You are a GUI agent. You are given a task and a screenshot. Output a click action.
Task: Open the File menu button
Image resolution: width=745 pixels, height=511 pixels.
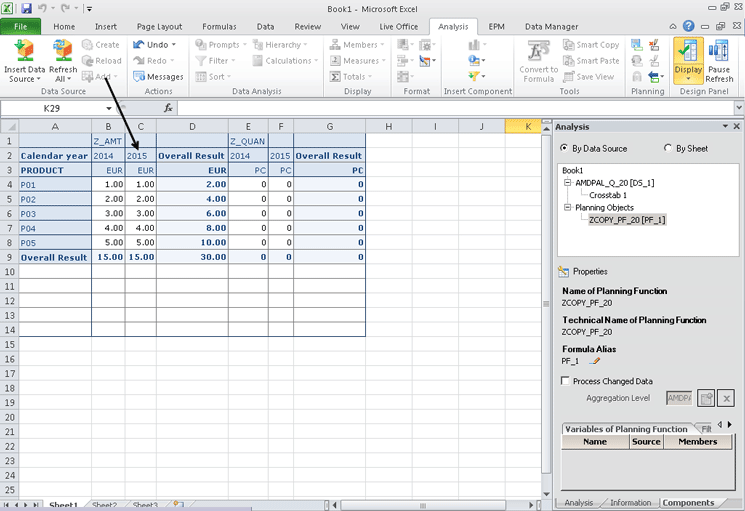click(21, 26)
